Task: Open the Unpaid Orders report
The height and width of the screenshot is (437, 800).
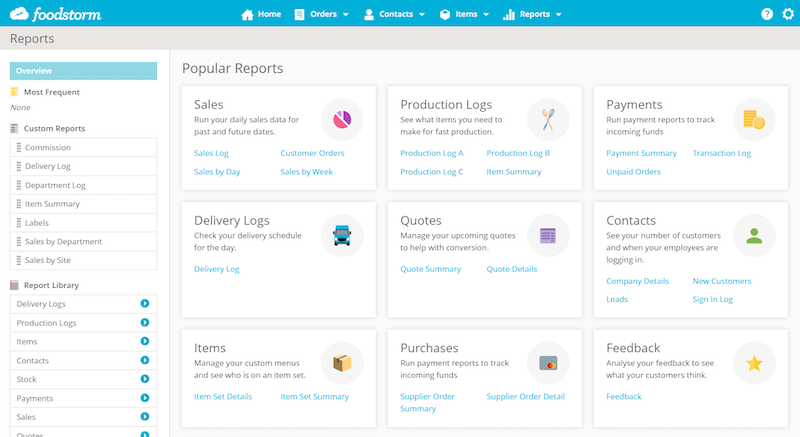Action: [x=633, y=172]
